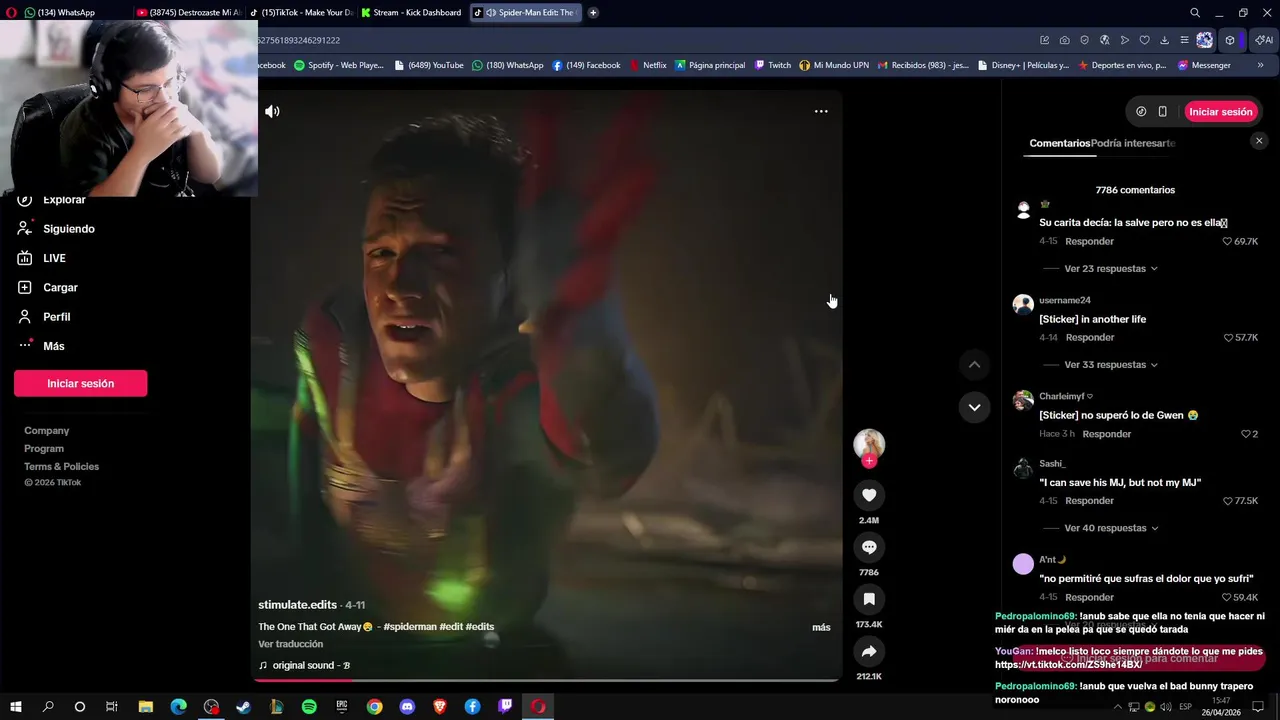Open Netflix bookmark
Viewport: 1280px width, 720px height.
click(647, 65)
